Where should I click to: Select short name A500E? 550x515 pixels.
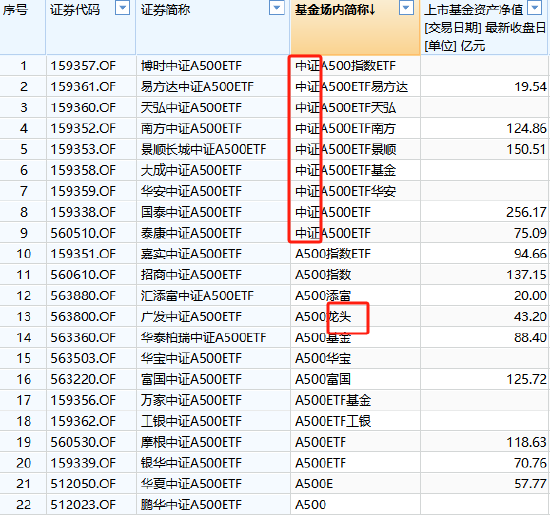point(314,484)
